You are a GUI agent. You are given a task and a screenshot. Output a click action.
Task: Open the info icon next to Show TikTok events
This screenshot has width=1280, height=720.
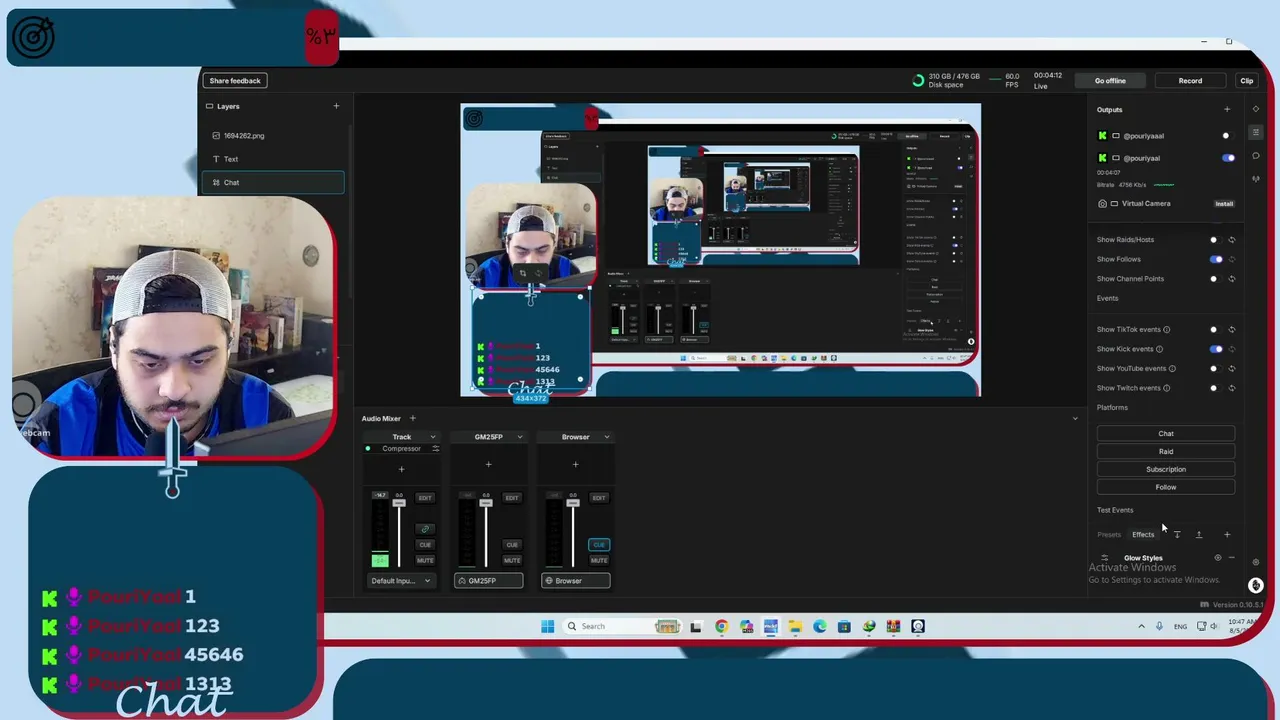pos(1166,329)
